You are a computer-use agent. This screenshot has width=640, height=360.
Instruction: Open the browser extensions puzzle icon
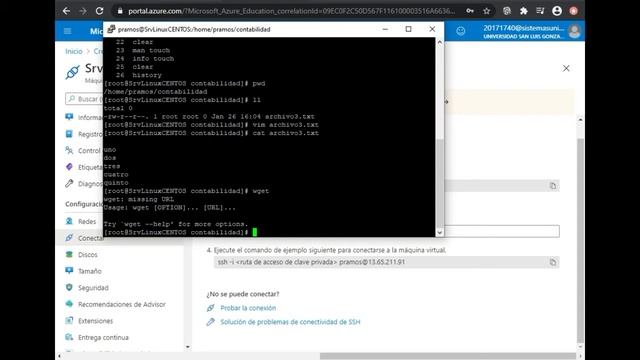(x=524, y=11)
